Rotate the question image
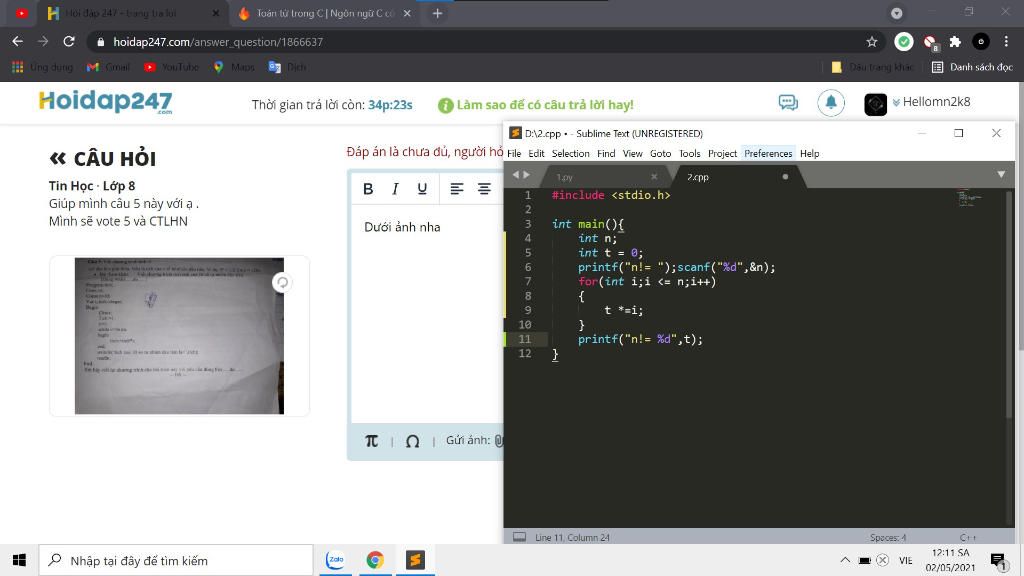 pyautogui.click(x=282, y=283)
